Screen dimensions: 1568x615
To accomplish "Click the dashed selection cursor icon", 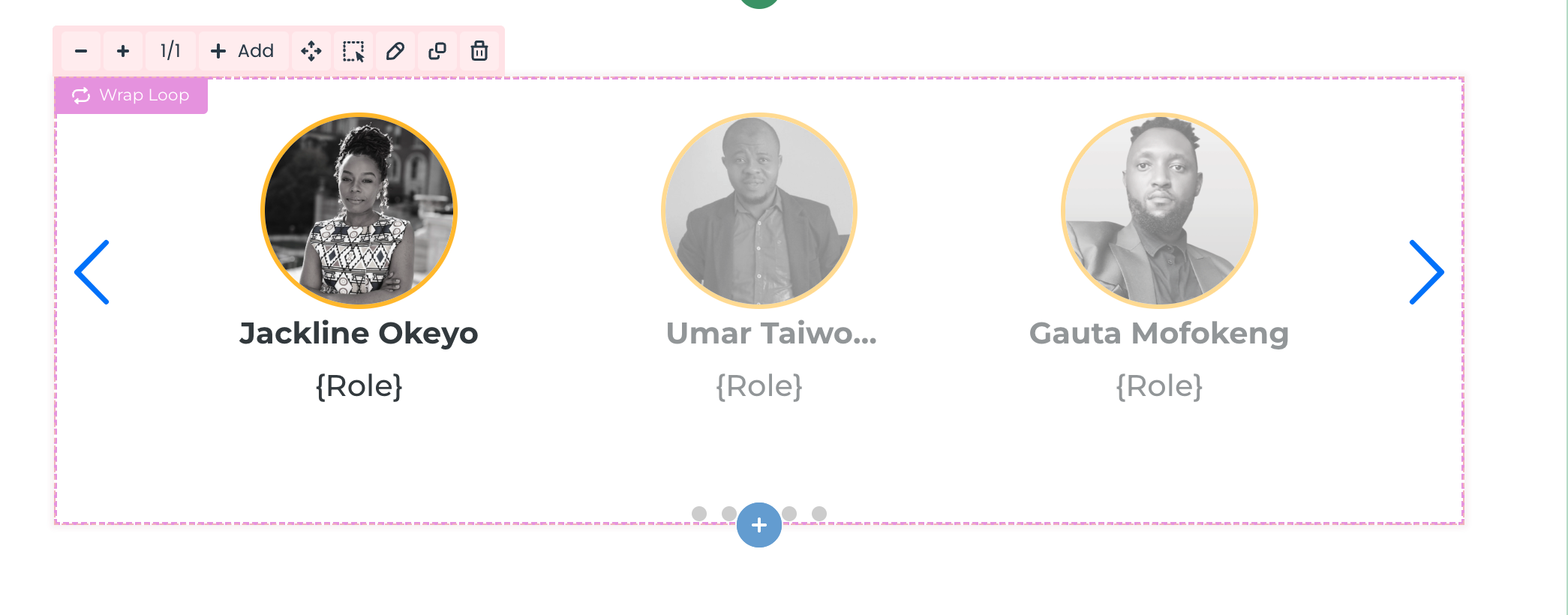I will 353,51.
